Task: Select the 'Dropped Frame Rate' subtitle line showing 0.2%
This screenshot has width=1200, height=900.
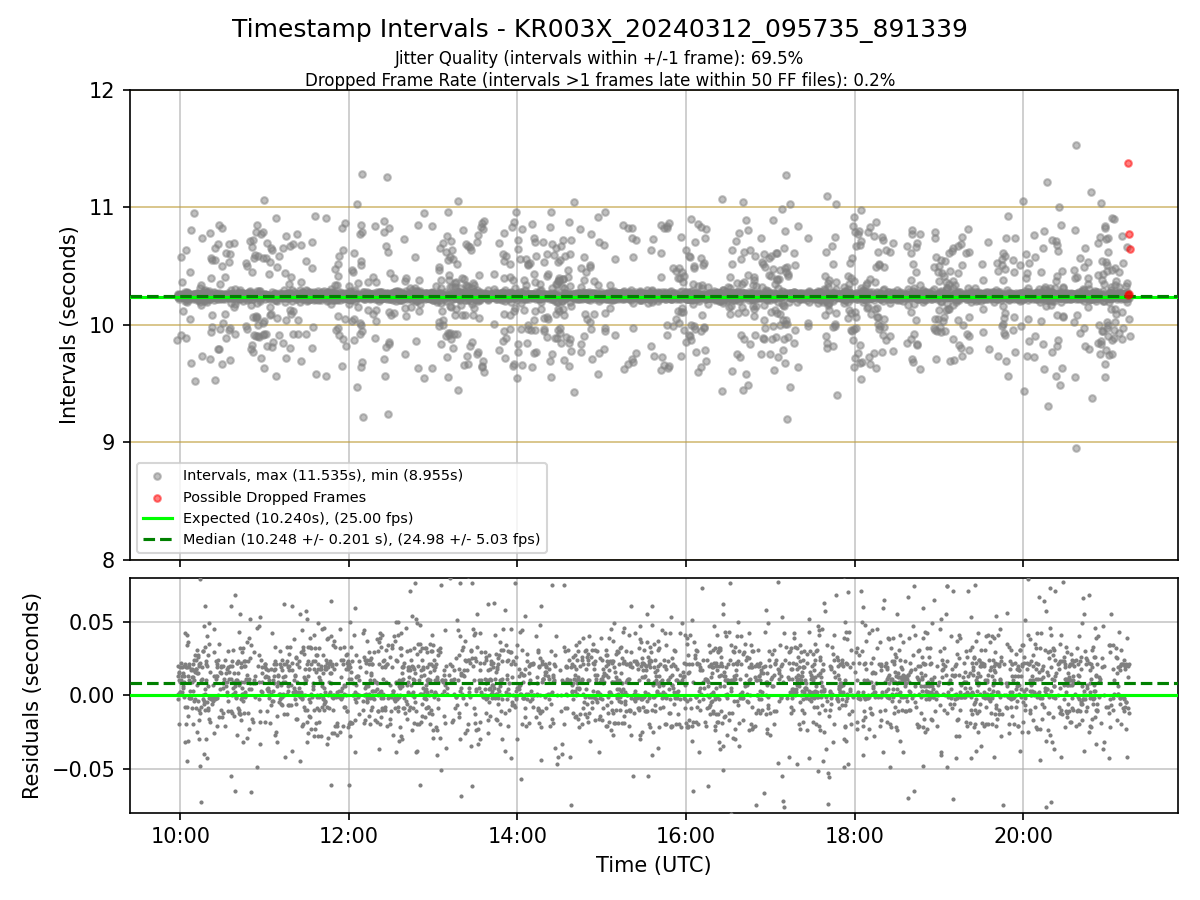Action: click(600, 80)
